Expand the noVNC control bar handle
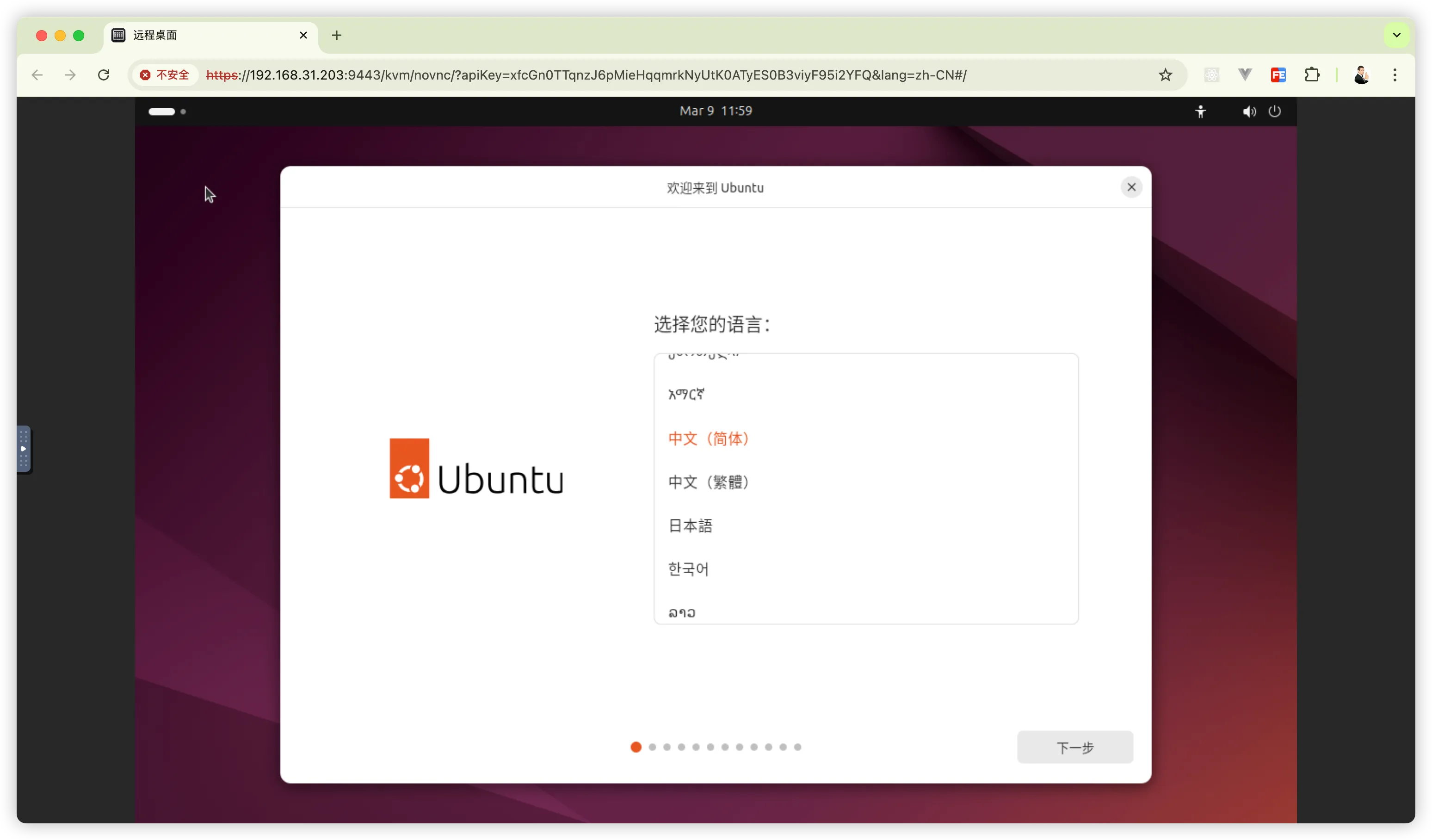The image size is (1432, 840). (x=23, y=449)
